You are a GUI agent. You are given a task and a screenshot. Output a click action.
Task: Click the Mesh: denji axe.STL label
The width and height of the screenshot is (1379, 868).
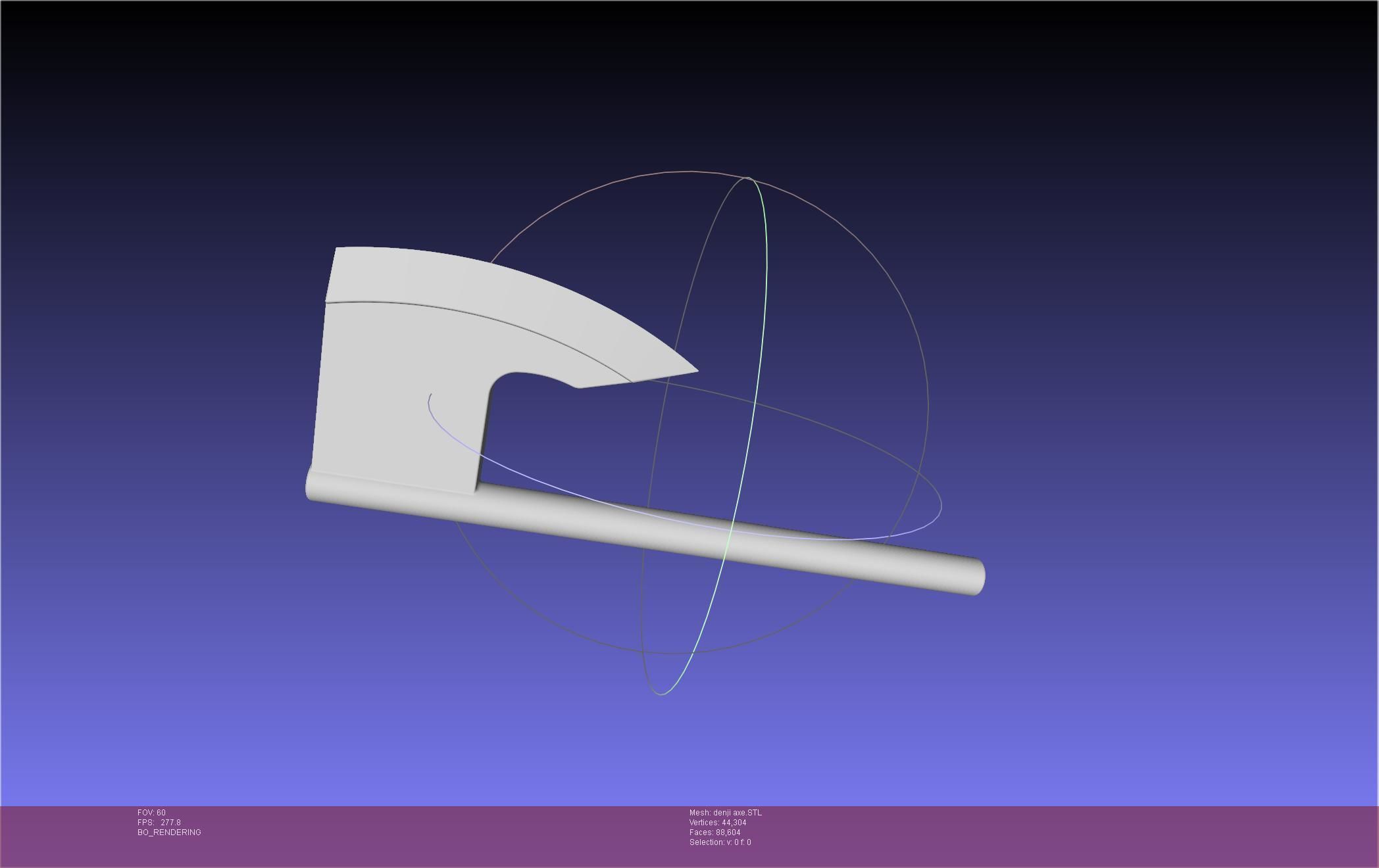pos(726,813)
